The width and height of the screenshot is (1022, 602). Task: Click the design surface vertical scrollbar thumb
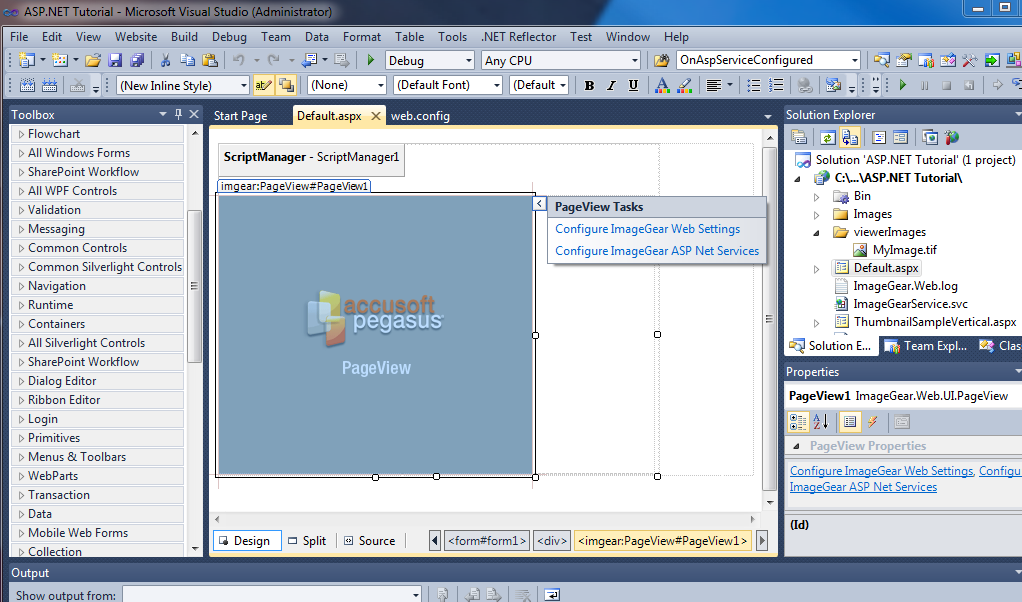pyautogui.click(x=770, y=319)
